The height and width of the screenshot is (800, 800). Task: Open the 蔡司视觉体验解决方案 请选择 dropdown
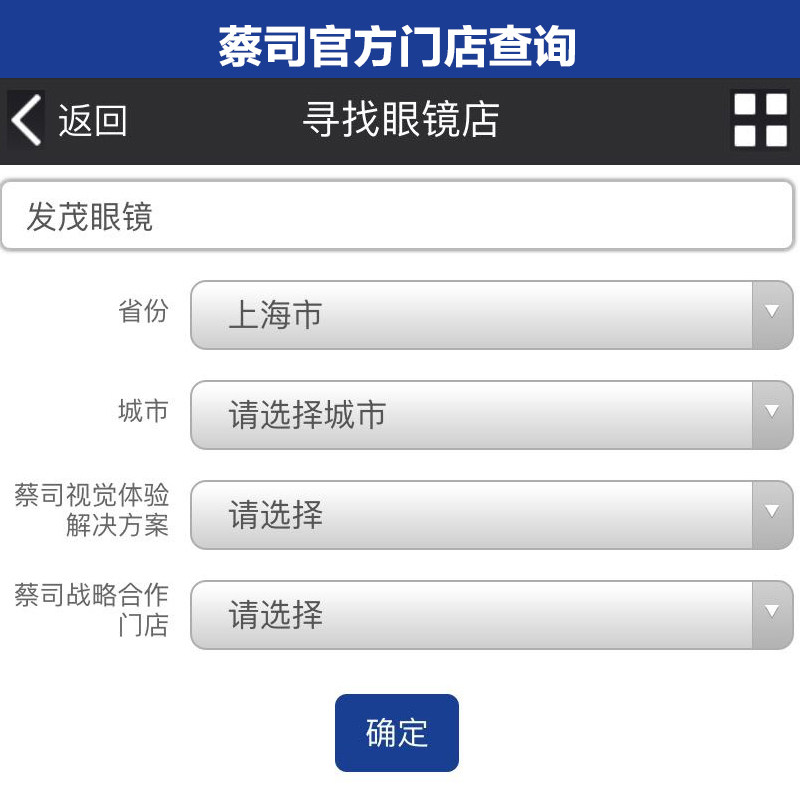click(x=470, y=515)
